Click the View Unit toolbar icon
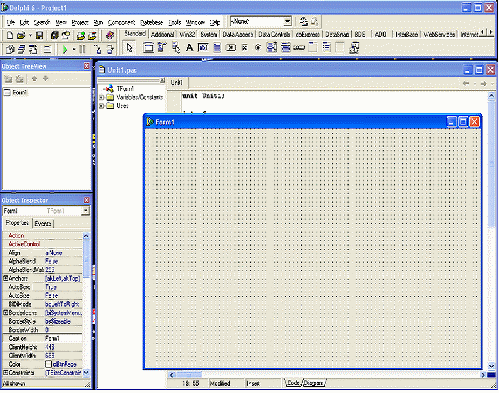The height and width of the screenshot is (393, 499). tap(10, 49)
